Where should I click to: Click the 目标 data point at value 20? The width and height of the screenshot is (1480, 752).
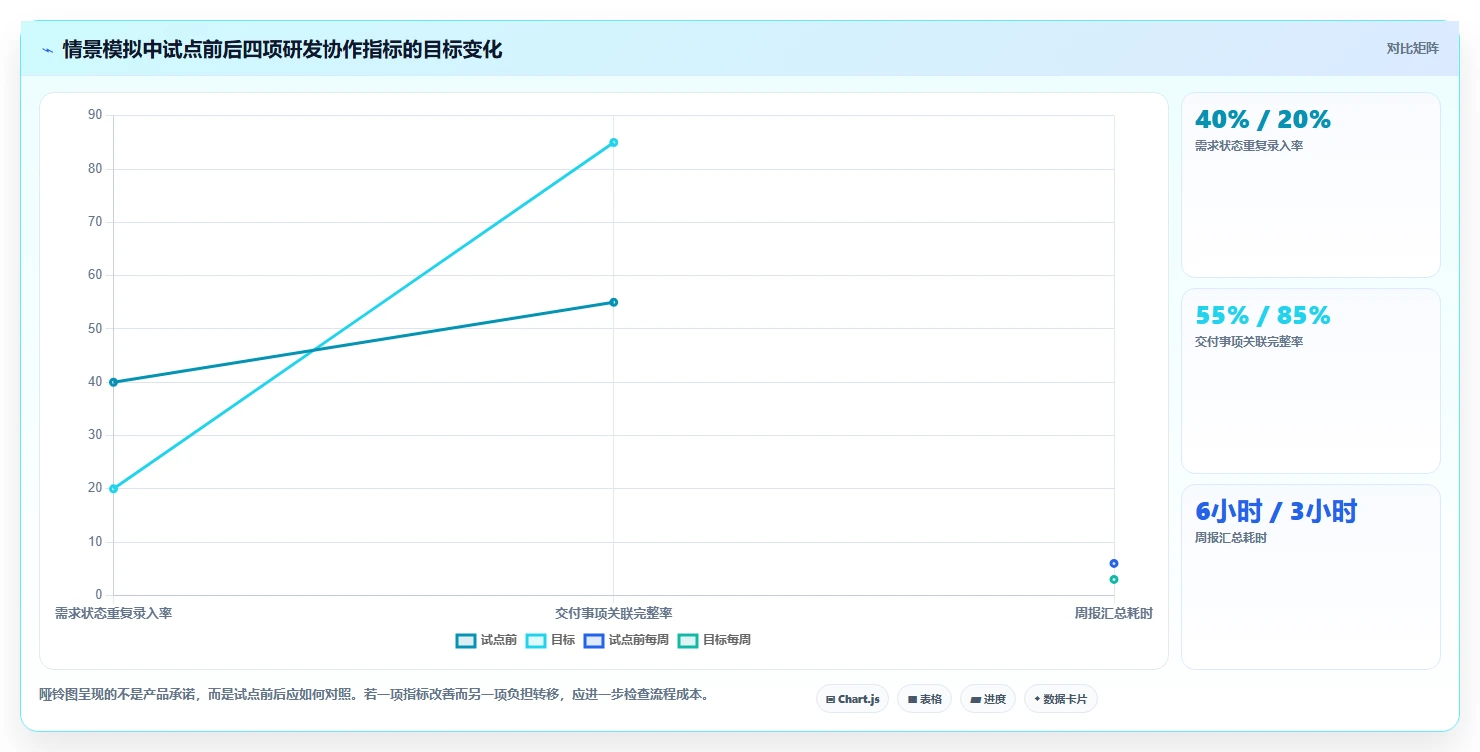tap(113, 489)
